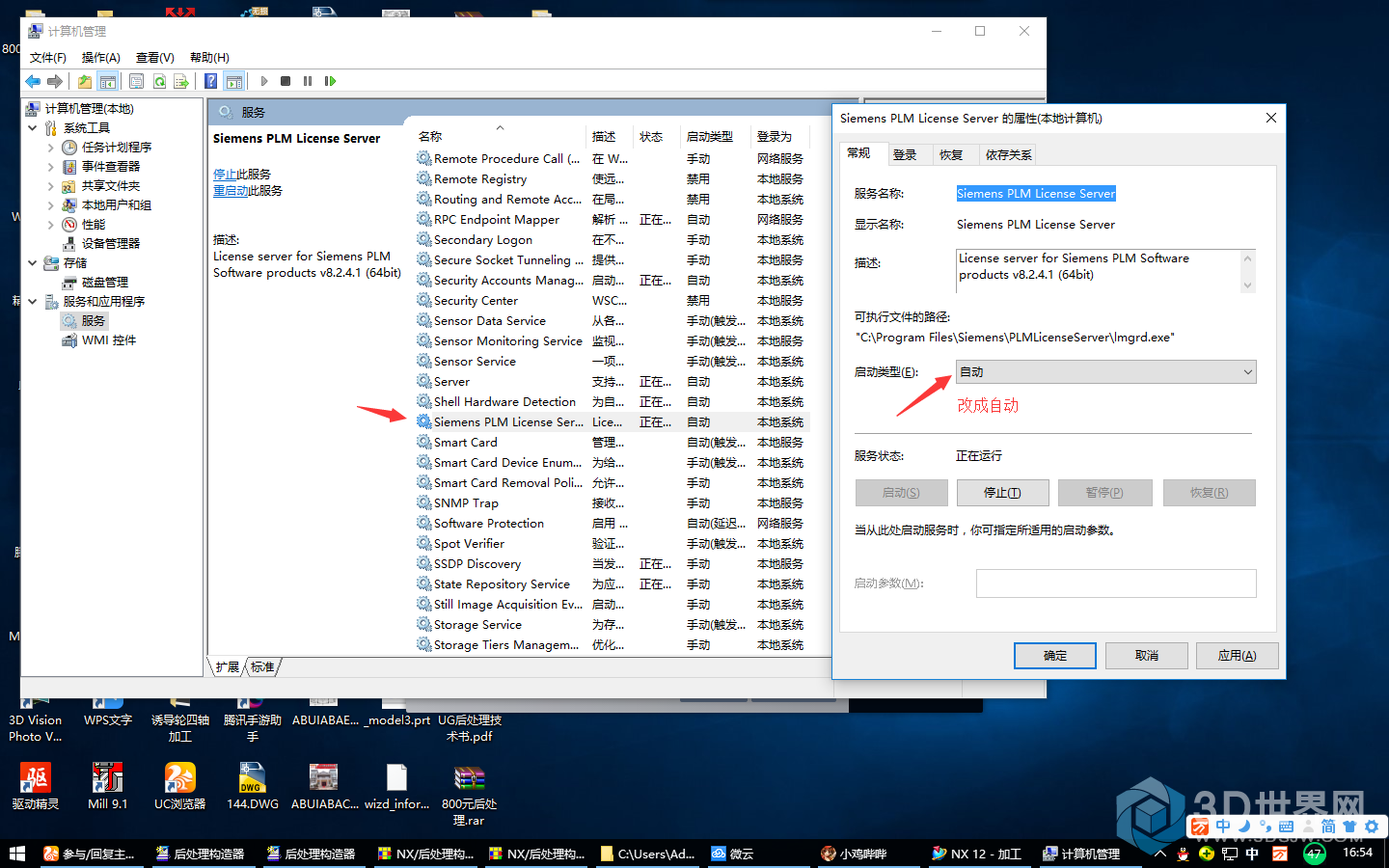The image size is (1389, 868).
Task: Switch to the 扩展 tab at bottom
Action: click(x=228, y=667)
